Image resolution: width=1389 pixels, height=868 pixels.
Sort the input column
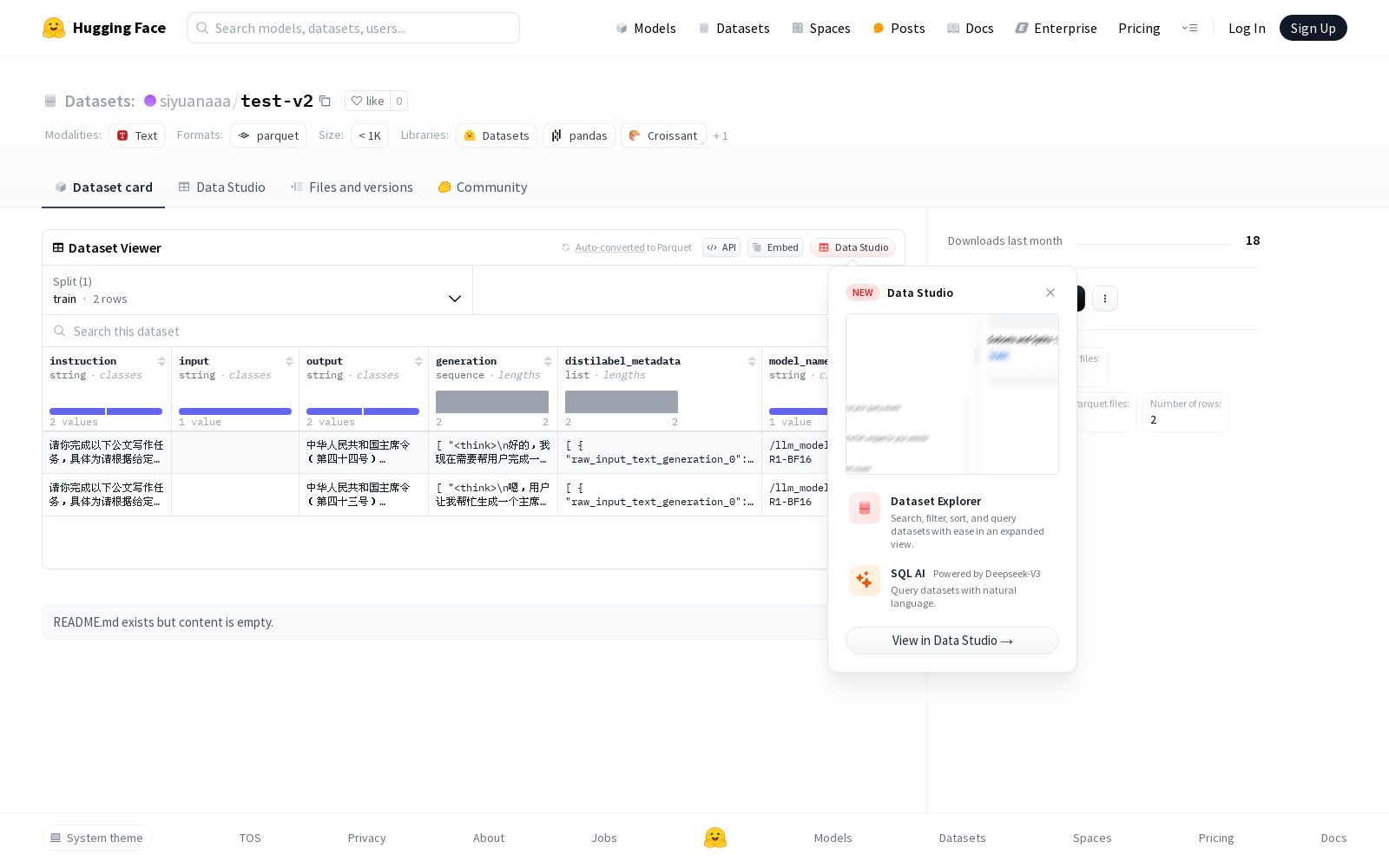point(289,361)
